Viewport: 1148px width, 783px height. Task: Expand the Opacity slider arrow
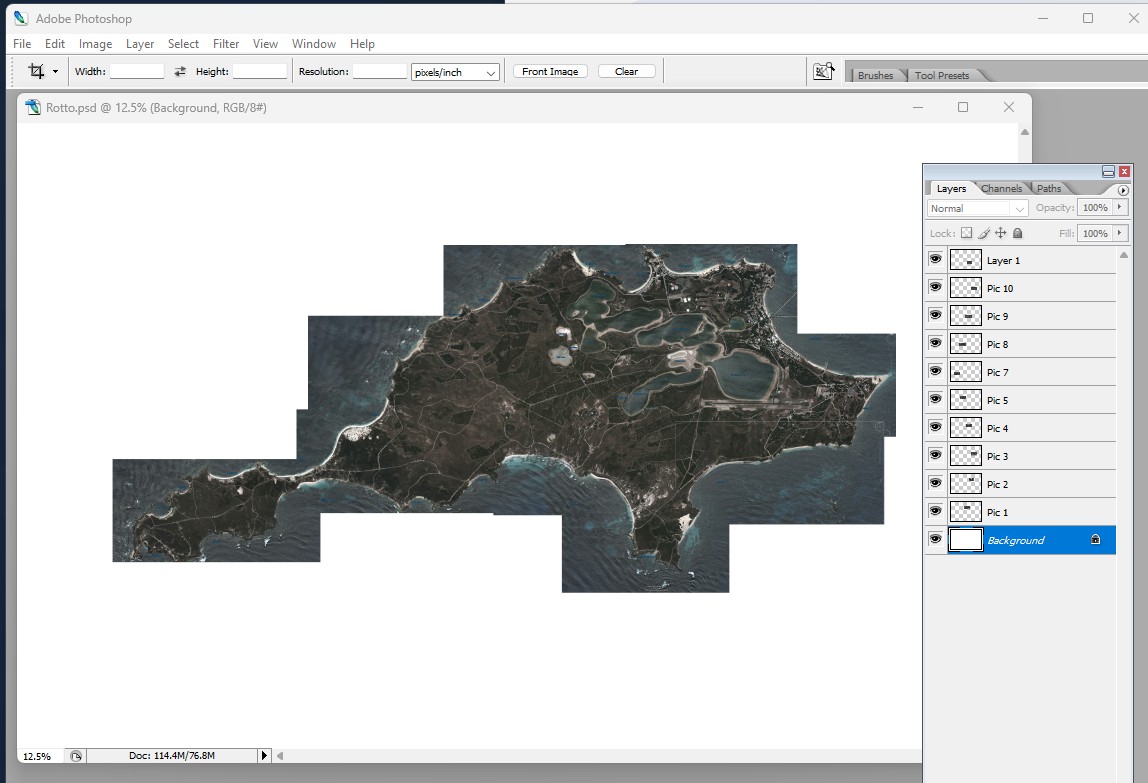(x=1120, y=207)
